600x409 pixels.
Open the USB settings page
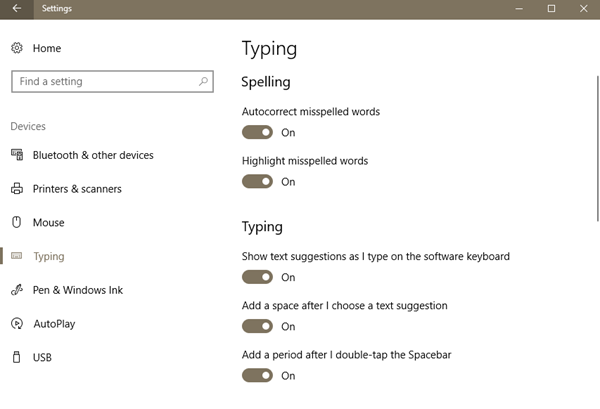coord(42,357)
